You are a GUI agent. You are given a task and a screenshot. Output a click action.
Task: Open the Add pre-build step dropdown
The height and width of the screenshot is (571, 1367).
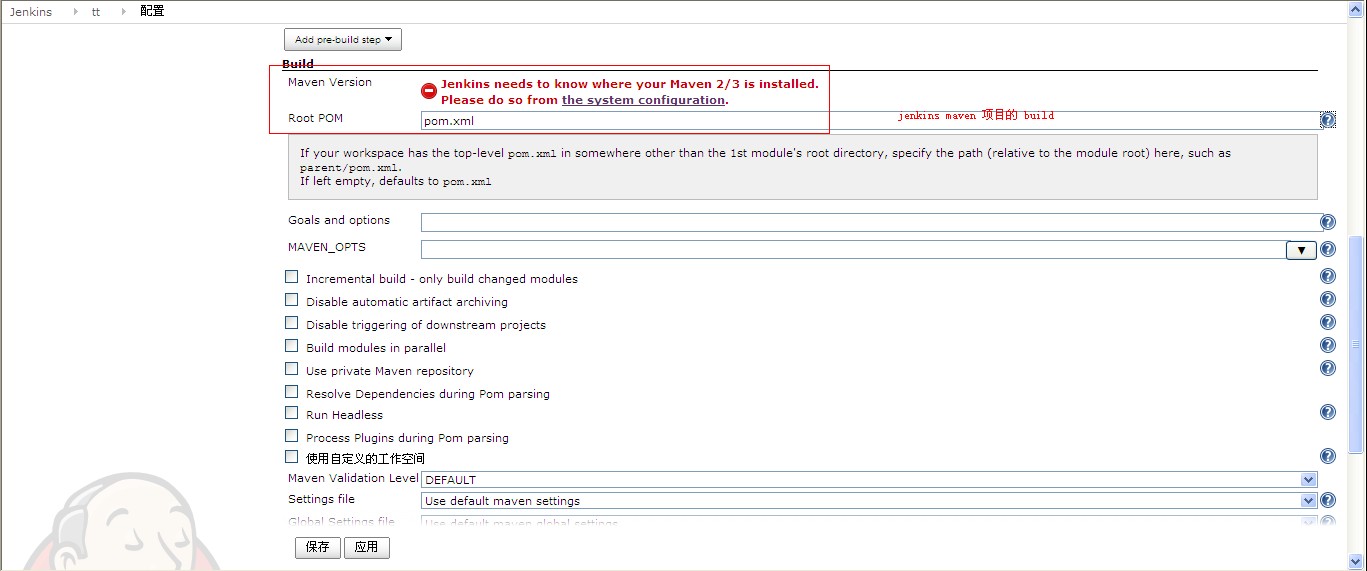(343, 40)
